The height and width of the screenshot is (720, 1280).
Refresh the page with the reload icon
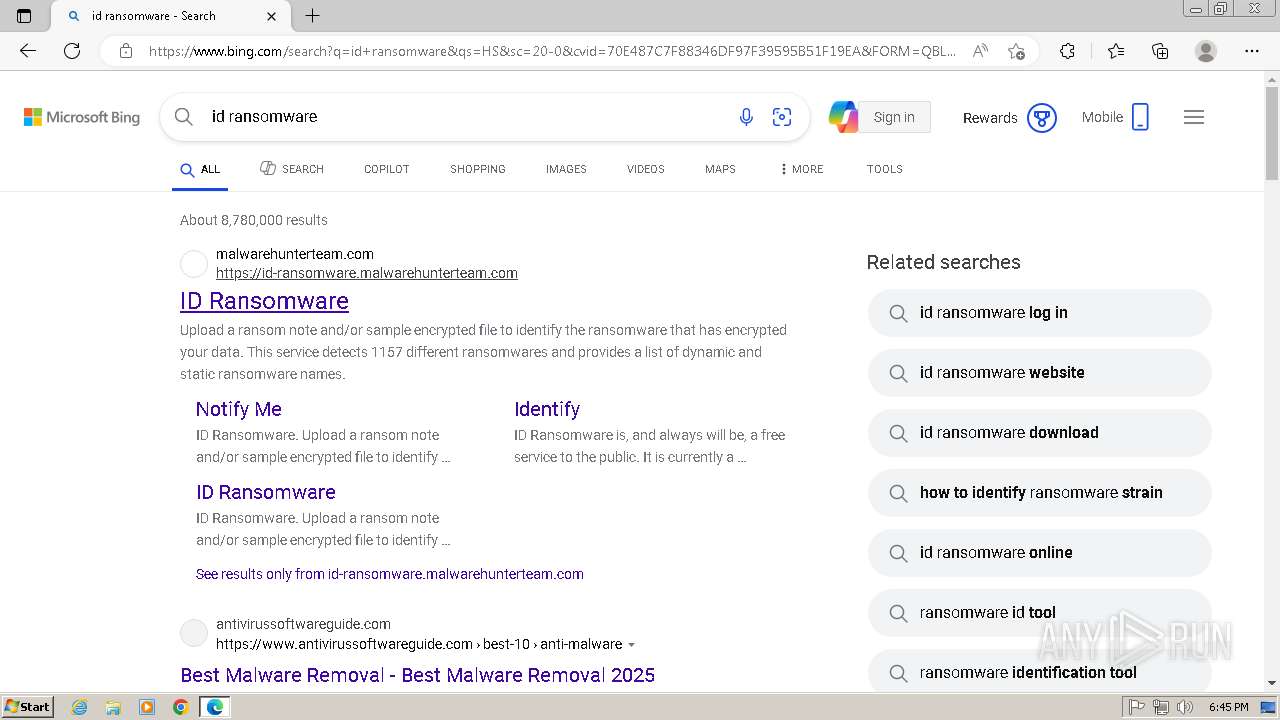coord(72,51)
